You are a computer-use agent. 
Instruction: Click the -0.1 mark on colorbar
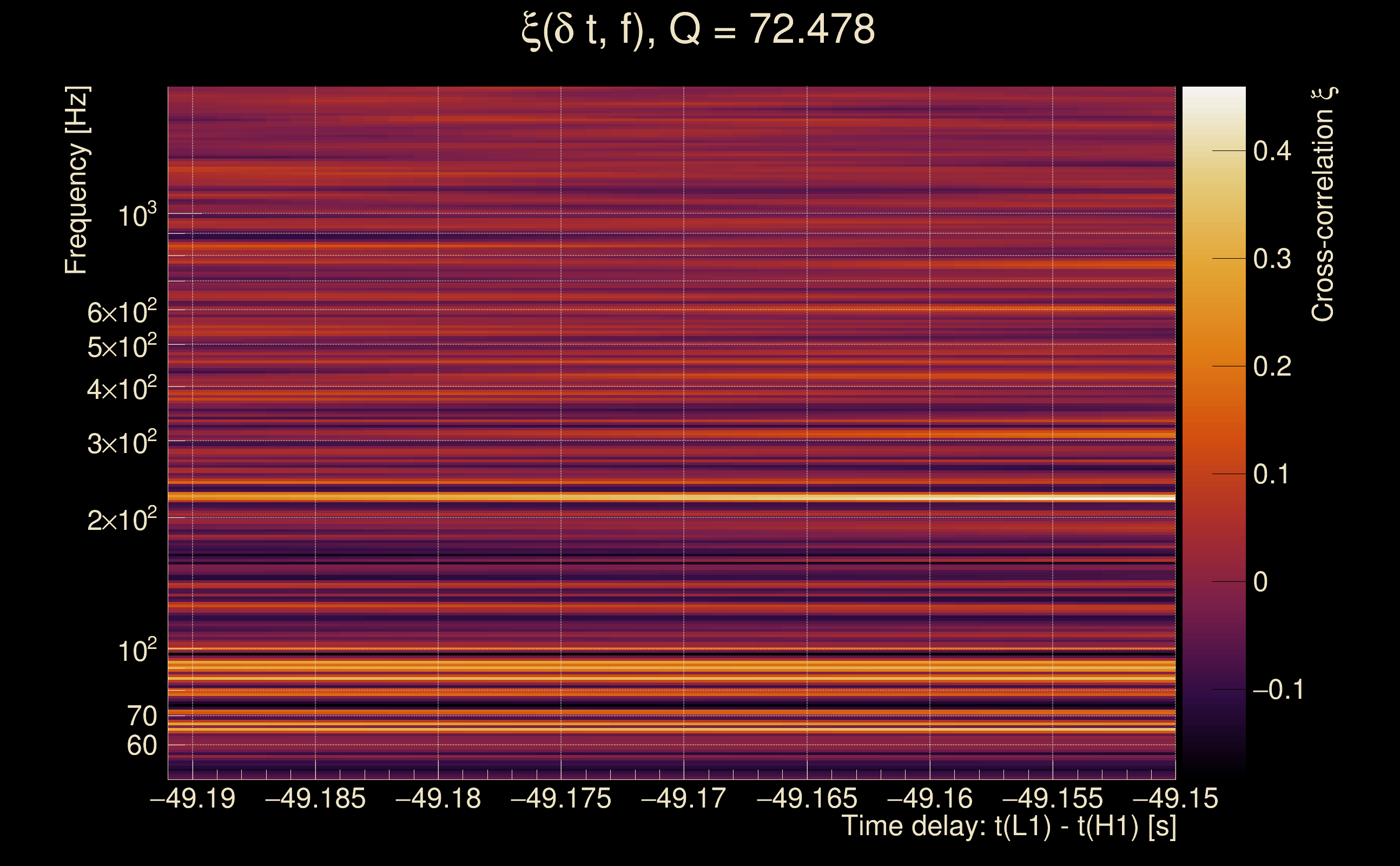1278,690
